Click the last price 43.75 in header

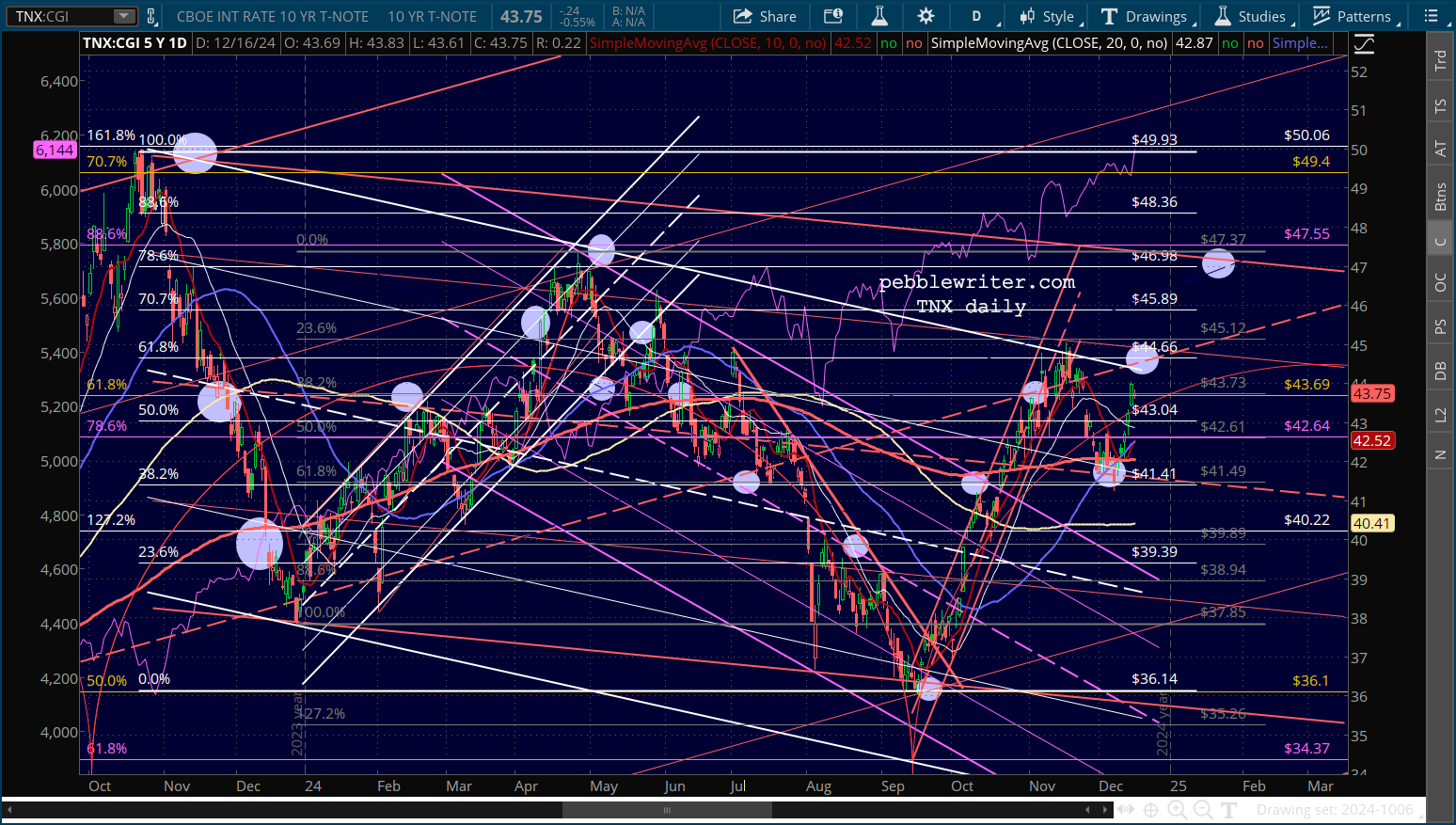(521, 16)
